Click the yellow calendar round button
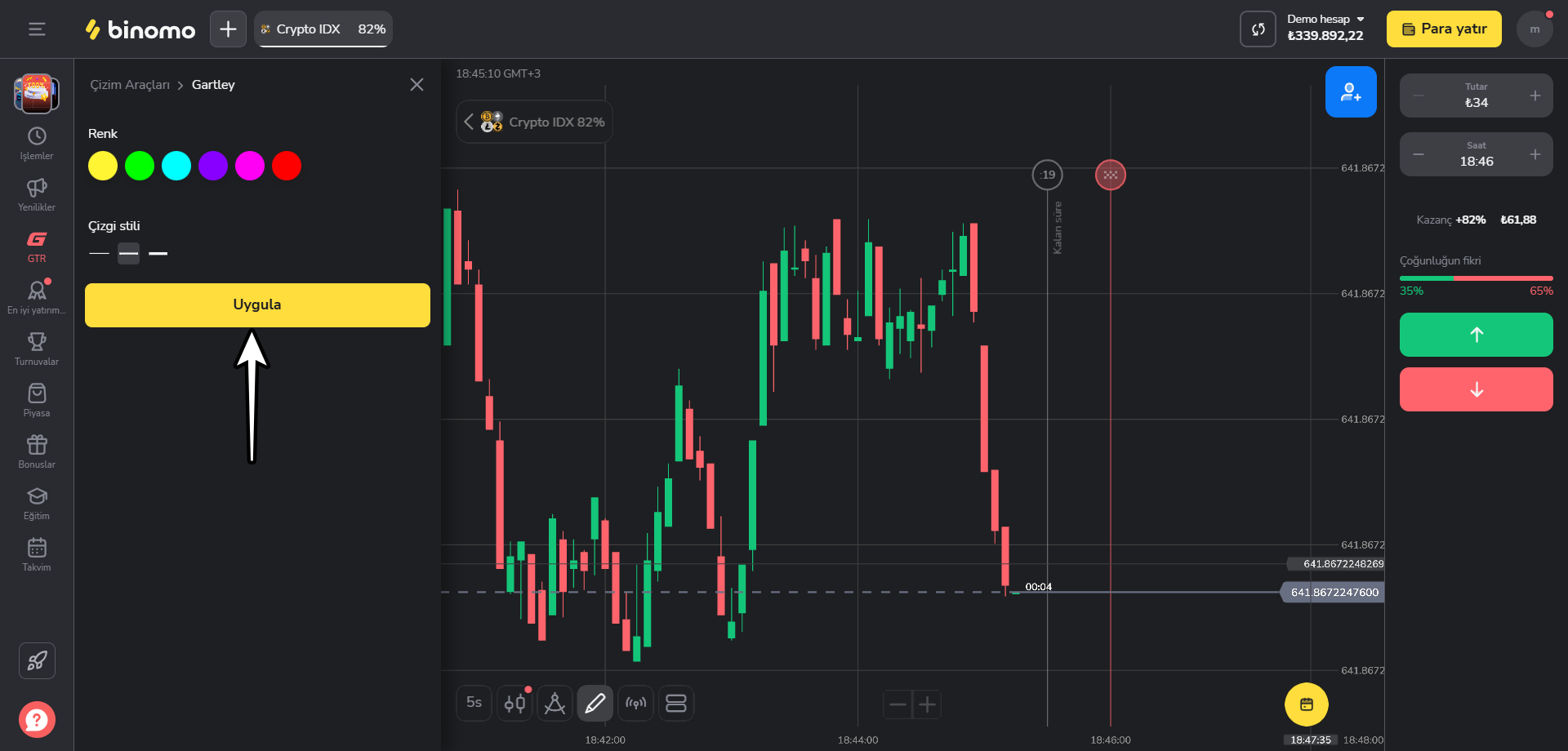This screenshot has height=751, width=1568. click(1307, 704)
